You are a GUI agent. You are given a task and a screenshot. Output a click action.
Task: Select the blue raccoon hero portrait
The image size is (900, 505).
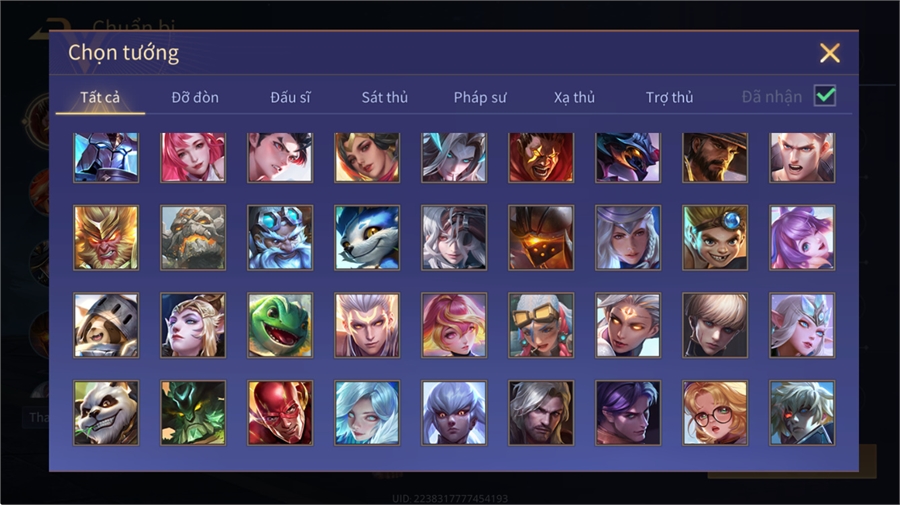click(367, 238)
